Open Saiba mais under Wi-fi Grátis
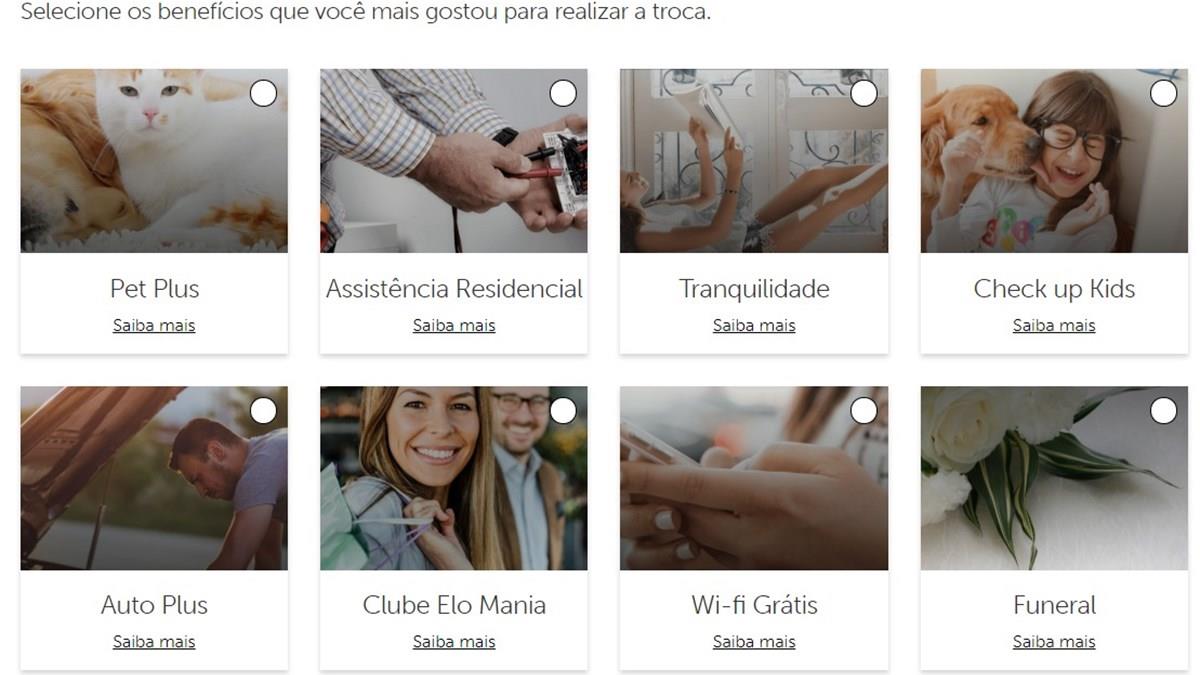The image size is (1200, 675). 754,642
